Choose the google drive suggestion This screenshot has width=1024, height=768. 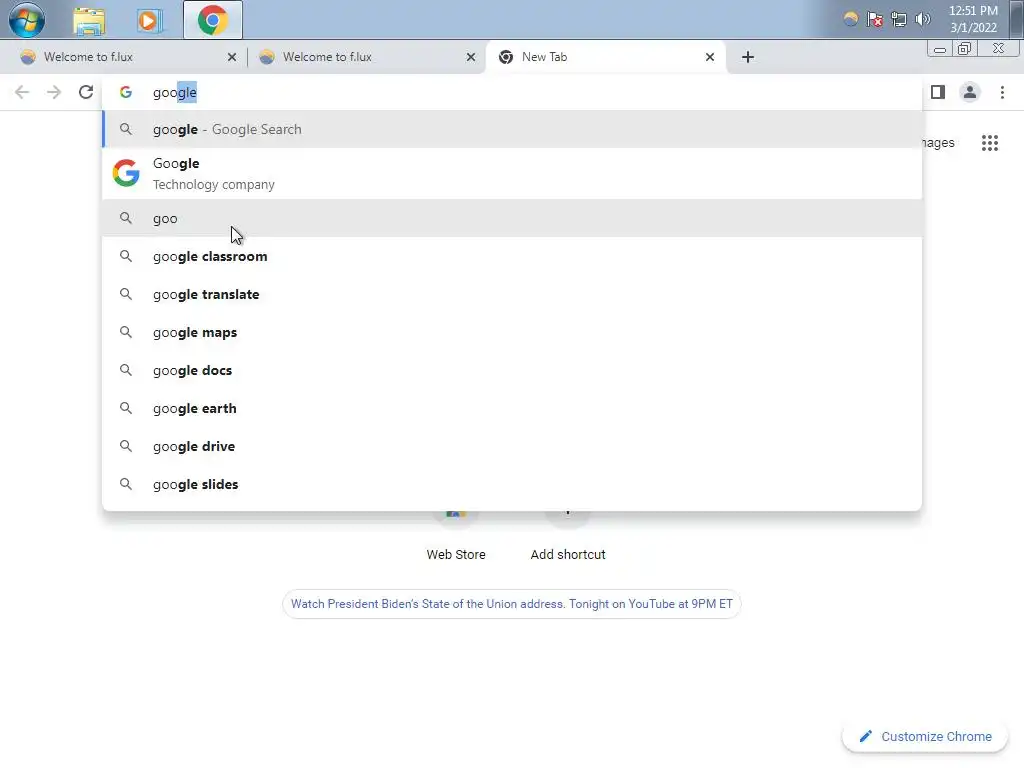(x=512, y=446)
